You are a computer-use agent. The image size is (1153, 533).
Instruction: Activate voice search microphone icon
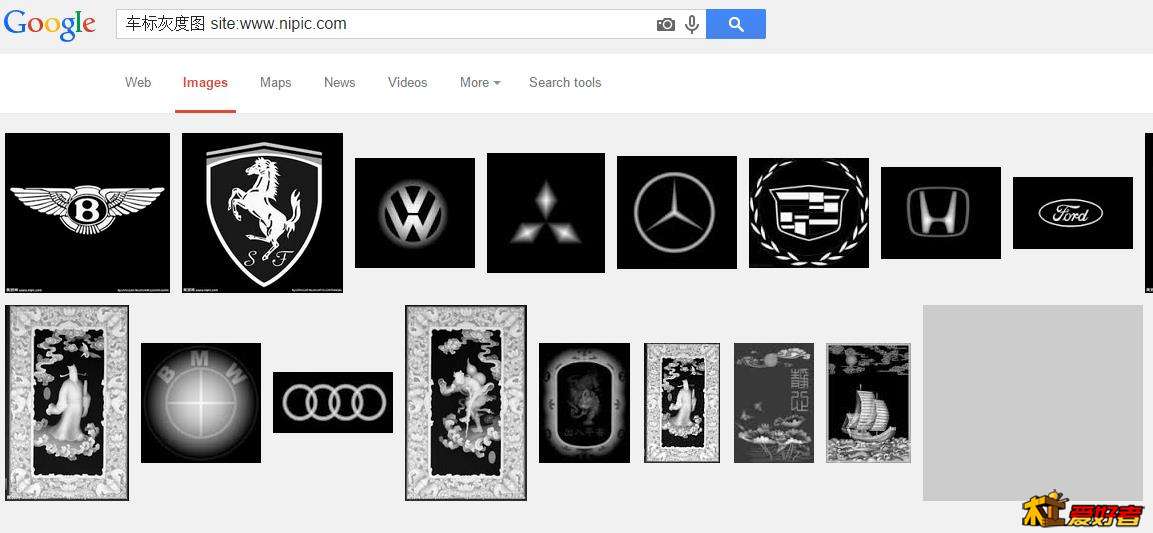point(691,24)
